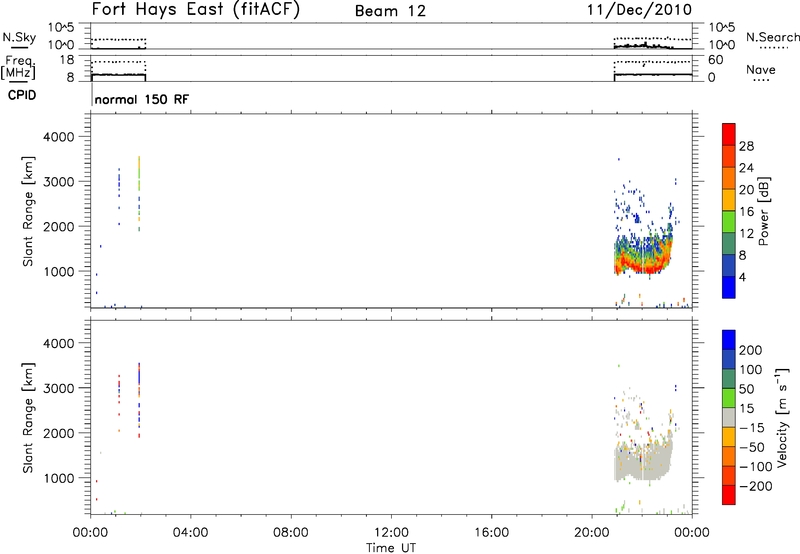Screen dimensions: 800x554
Task: Click the 'Power [dB]' colorbar label
Action: point(763,211)
